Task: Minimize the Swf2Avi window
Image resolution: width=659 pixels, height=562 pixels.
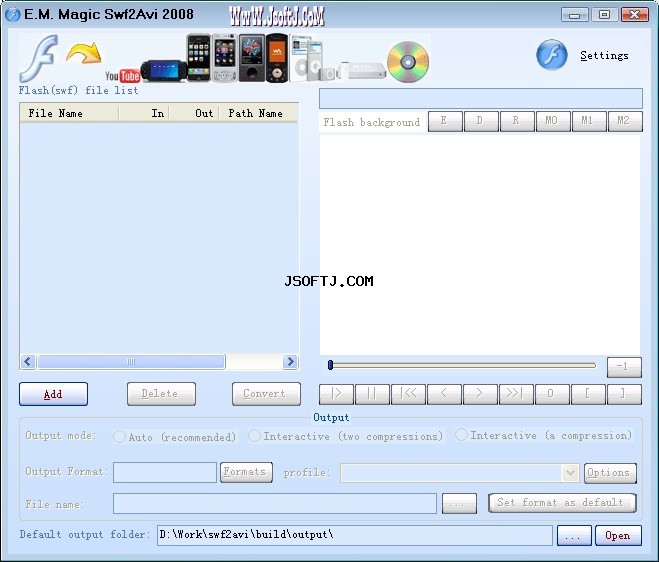Action: coord(574,15)
